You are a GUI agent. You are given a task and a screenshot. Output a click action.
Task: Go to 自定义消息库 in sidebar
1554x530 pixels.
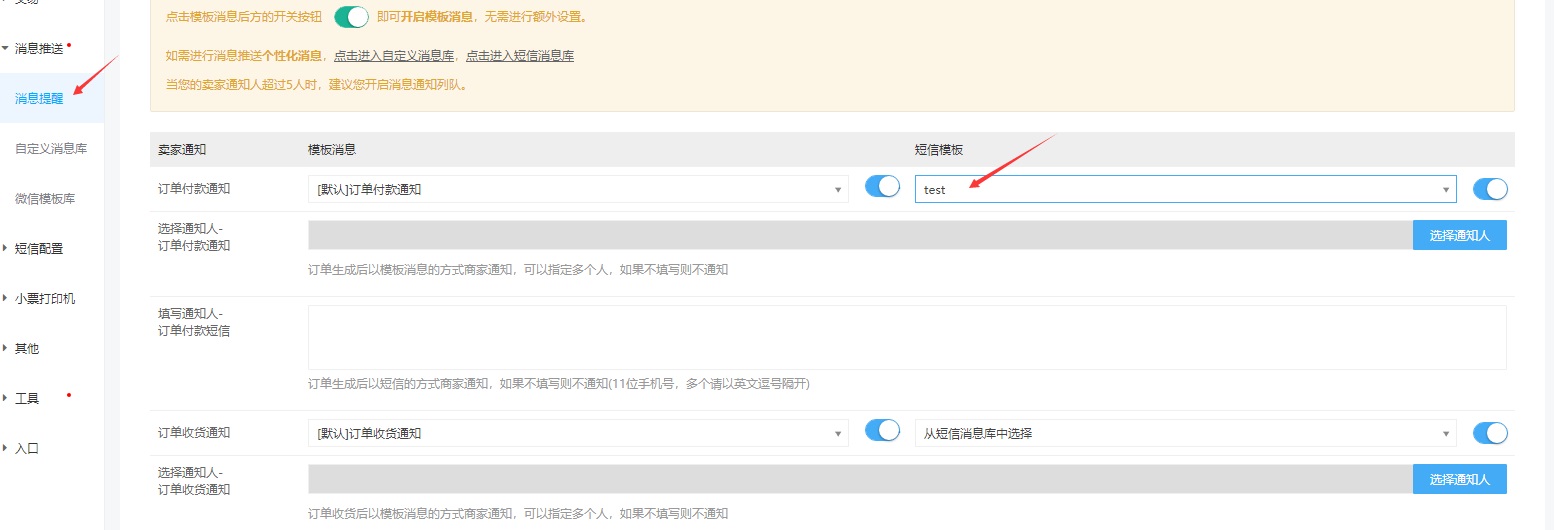coord(51,149)
